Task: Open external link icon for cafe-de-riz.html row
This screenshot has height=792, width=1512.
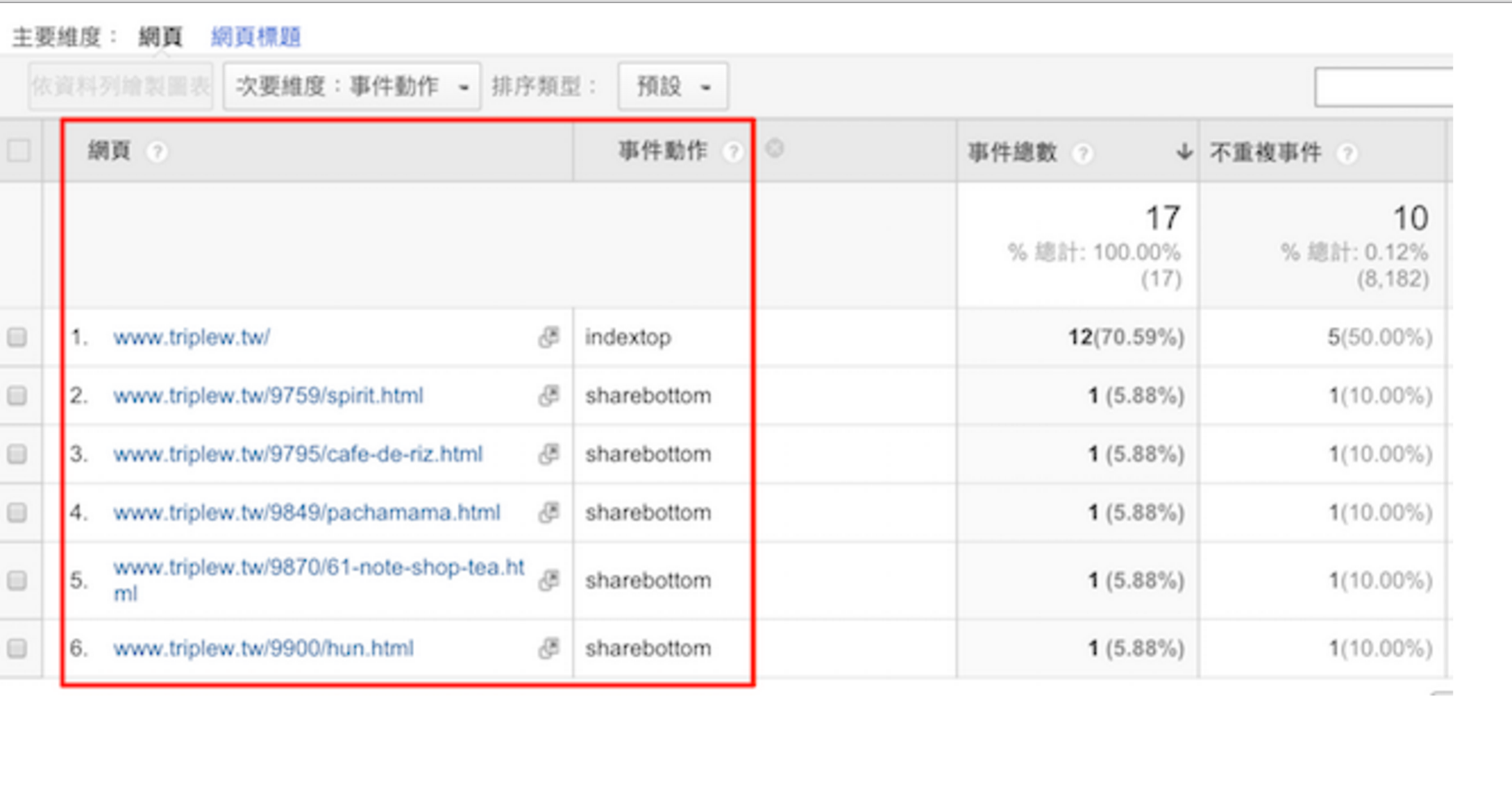Action: 549,454
